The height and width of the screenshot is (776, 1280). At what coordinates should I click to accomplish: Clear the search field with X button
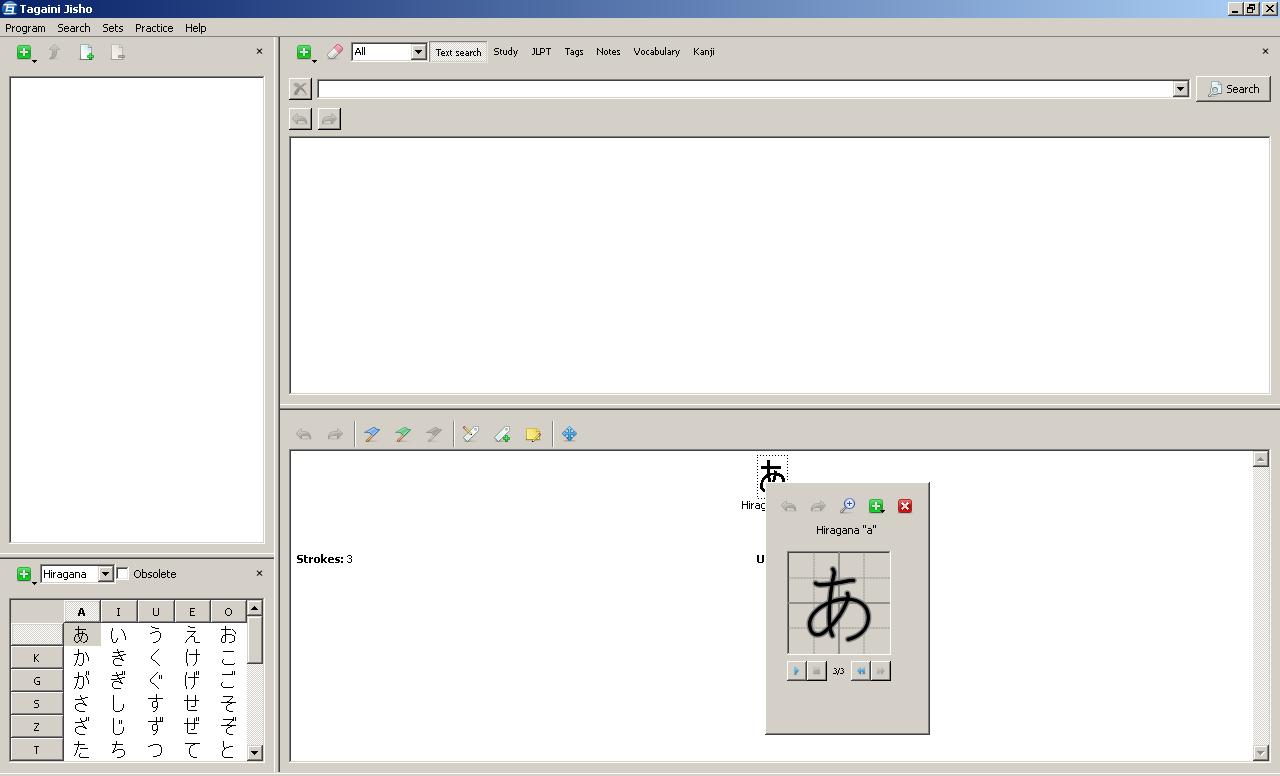[x=300, y=89]
